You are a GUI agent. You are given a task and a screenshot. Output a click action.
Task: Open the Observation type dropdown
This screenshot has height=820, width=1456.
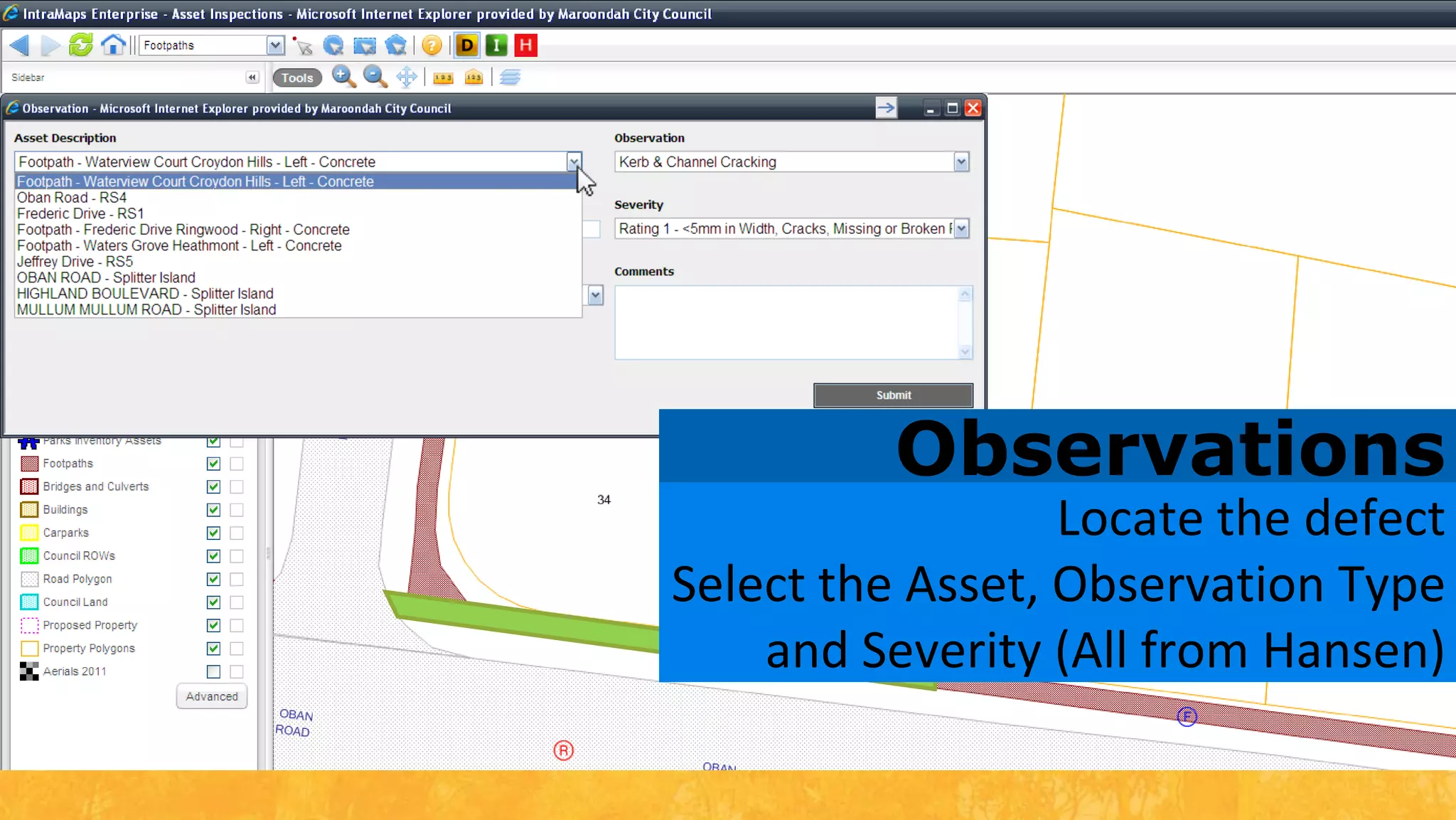[961, 162]
